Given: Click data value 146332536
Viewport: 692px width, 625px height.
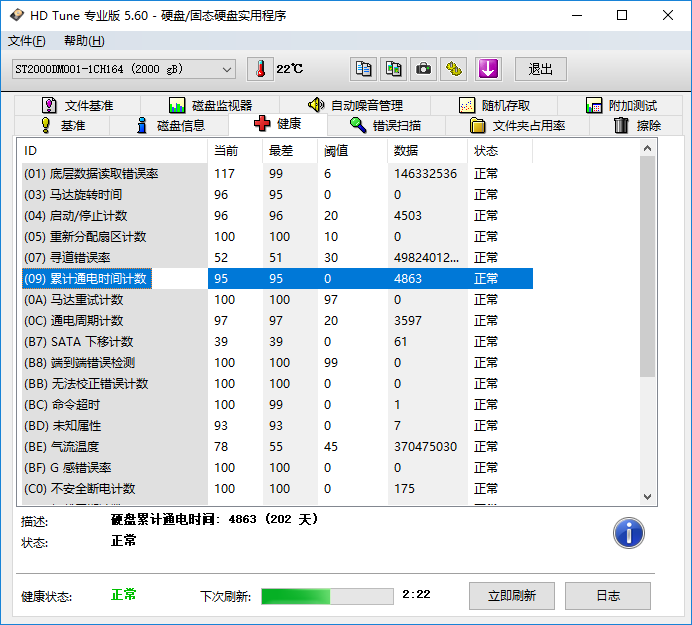Looking at the screenshot, I should coord(425,174).
